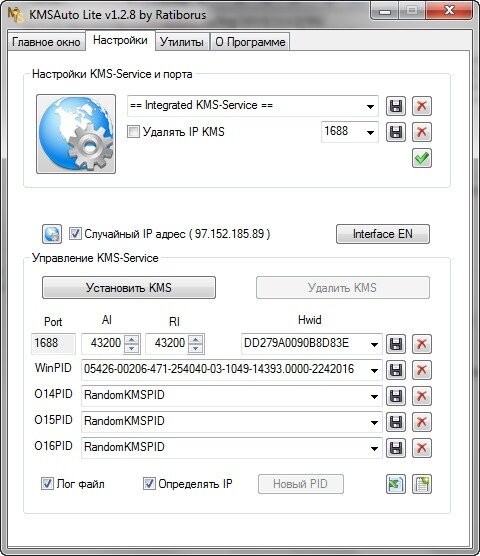Decrease the AI value with down arrow
Viewport: 480px width, 556px height.
(x=132, y=348)
